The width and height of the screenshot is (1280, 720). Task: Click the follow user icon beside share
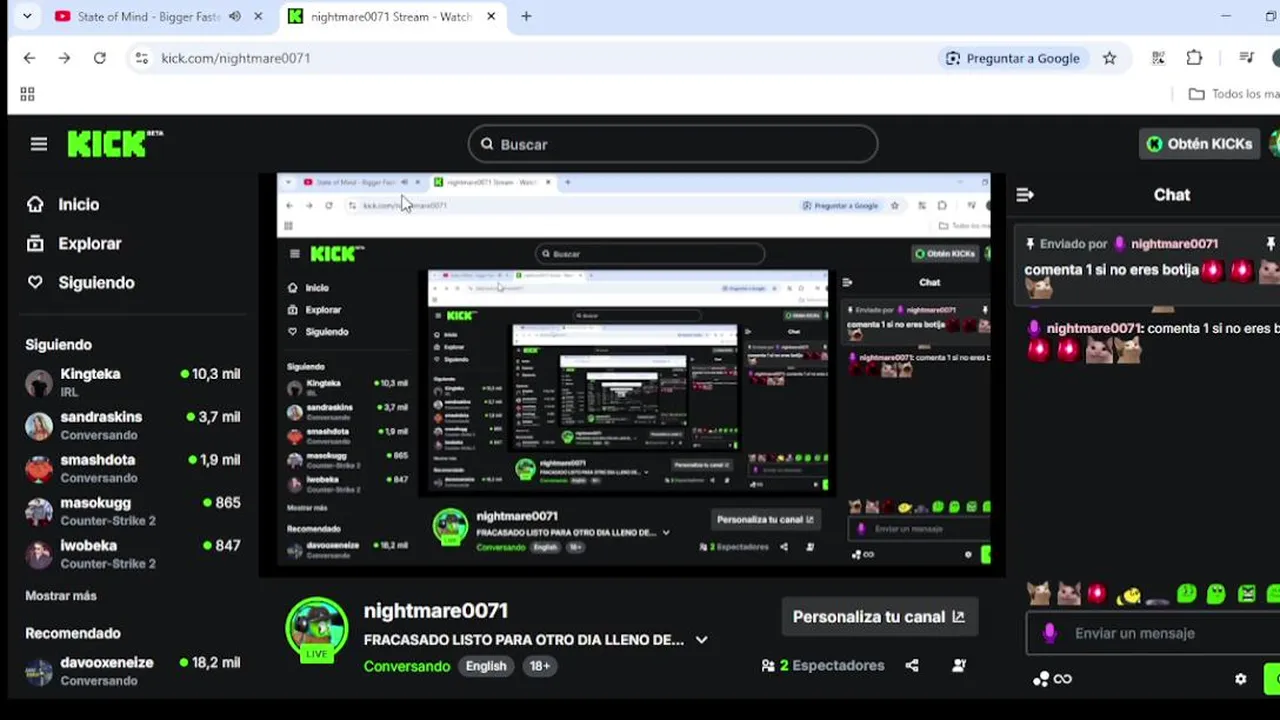(959, 665)
